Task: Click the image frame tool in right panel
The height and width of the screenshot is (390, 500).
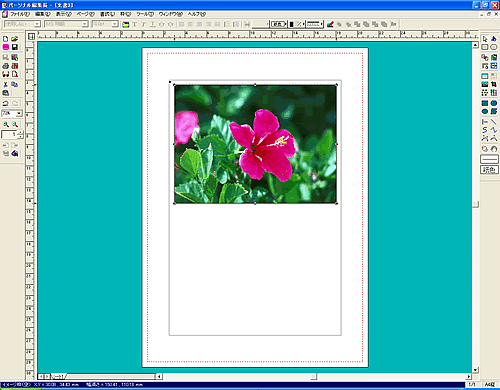Action: (x=485, y=84)
